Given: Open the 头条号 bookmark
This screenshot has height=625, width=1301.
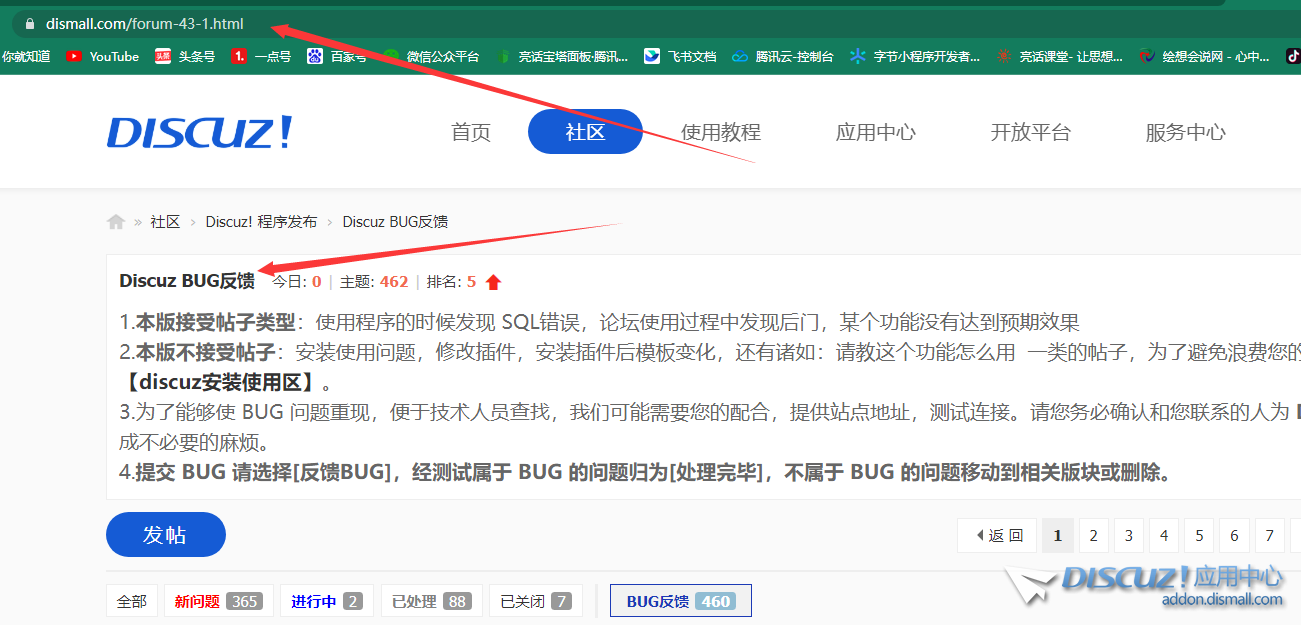Looking at the screenshot, I should (185, 57).
